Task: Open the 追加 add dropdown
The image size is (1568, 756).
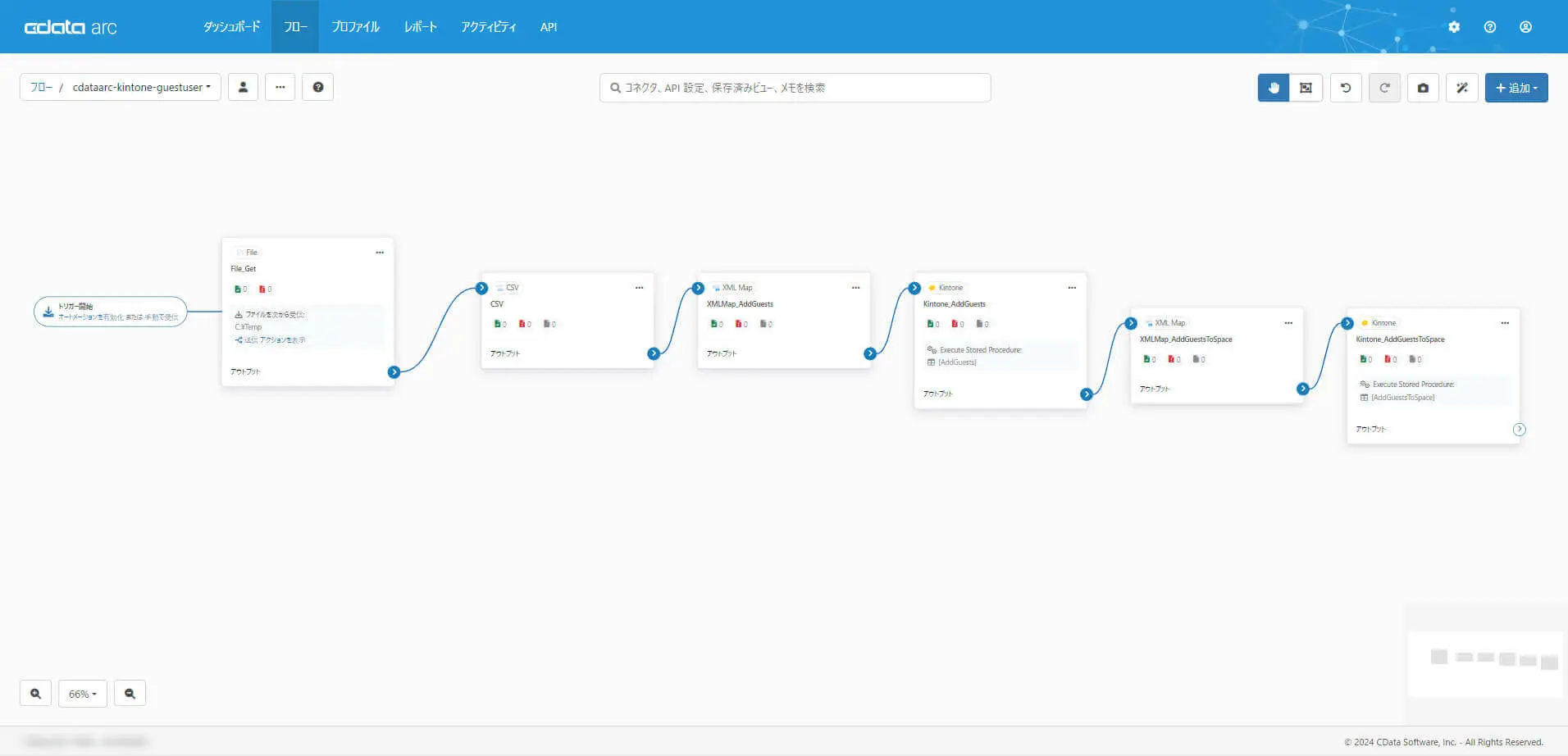Action: pos(1516,88)
